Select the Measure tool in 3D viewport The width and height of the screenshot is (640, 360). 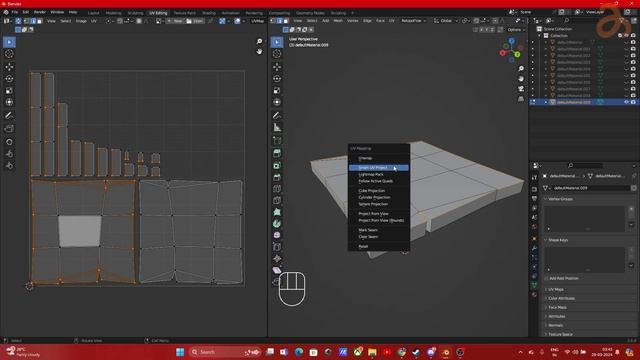(x=277, y=128)
